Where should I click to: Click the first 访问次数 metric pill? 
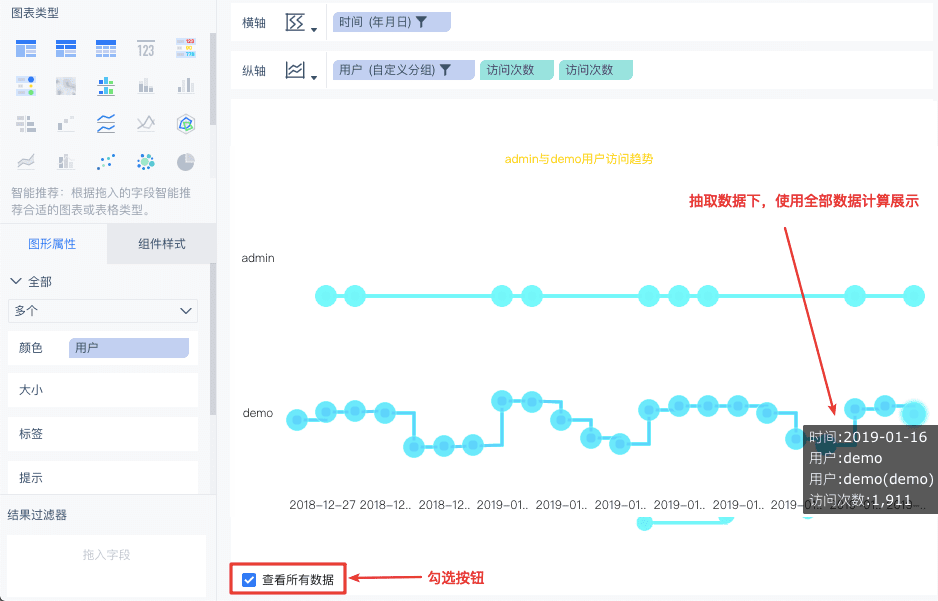point(516,70)
